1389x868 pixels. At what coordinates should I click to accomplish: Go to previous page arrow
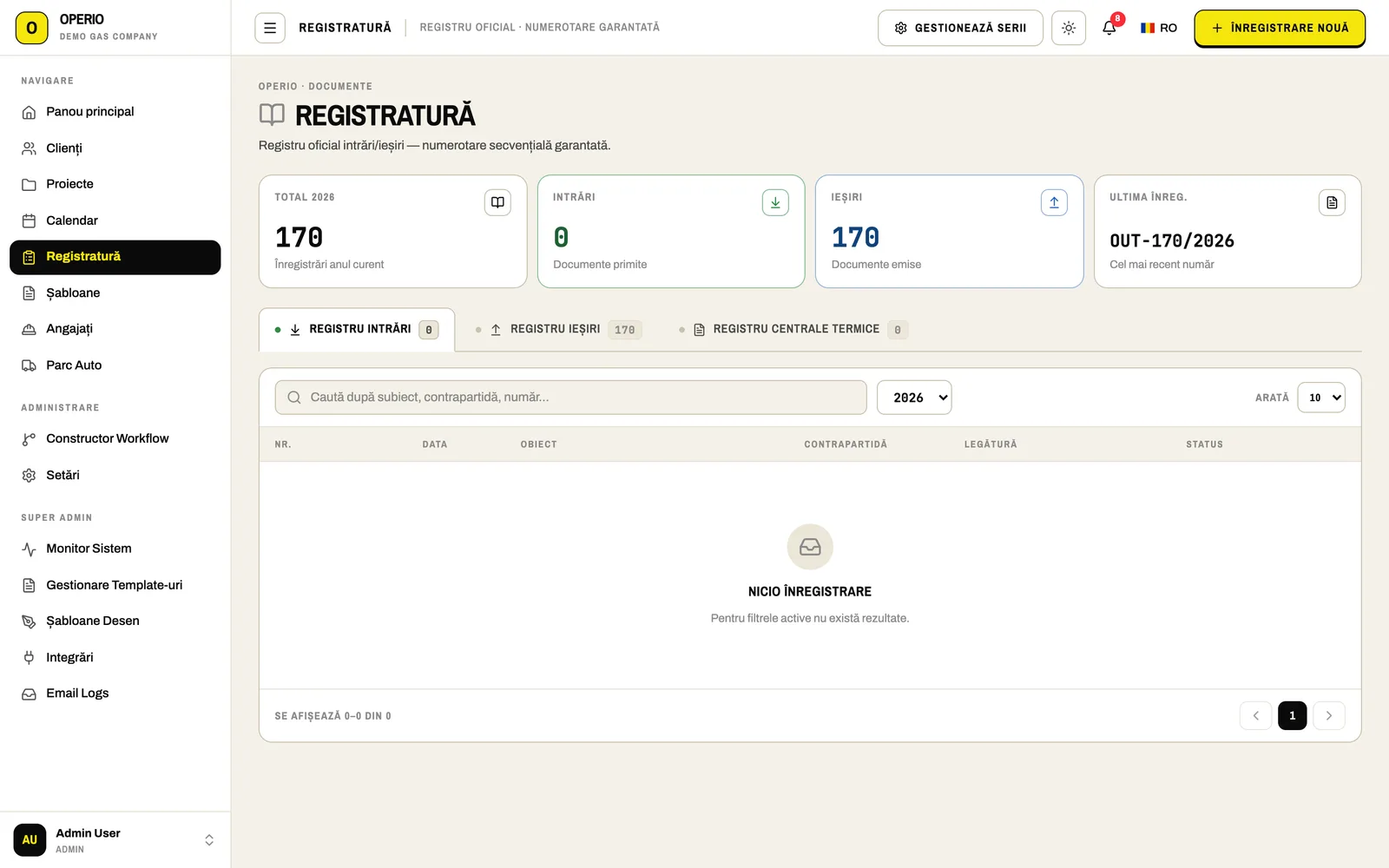pos(1256,716)
